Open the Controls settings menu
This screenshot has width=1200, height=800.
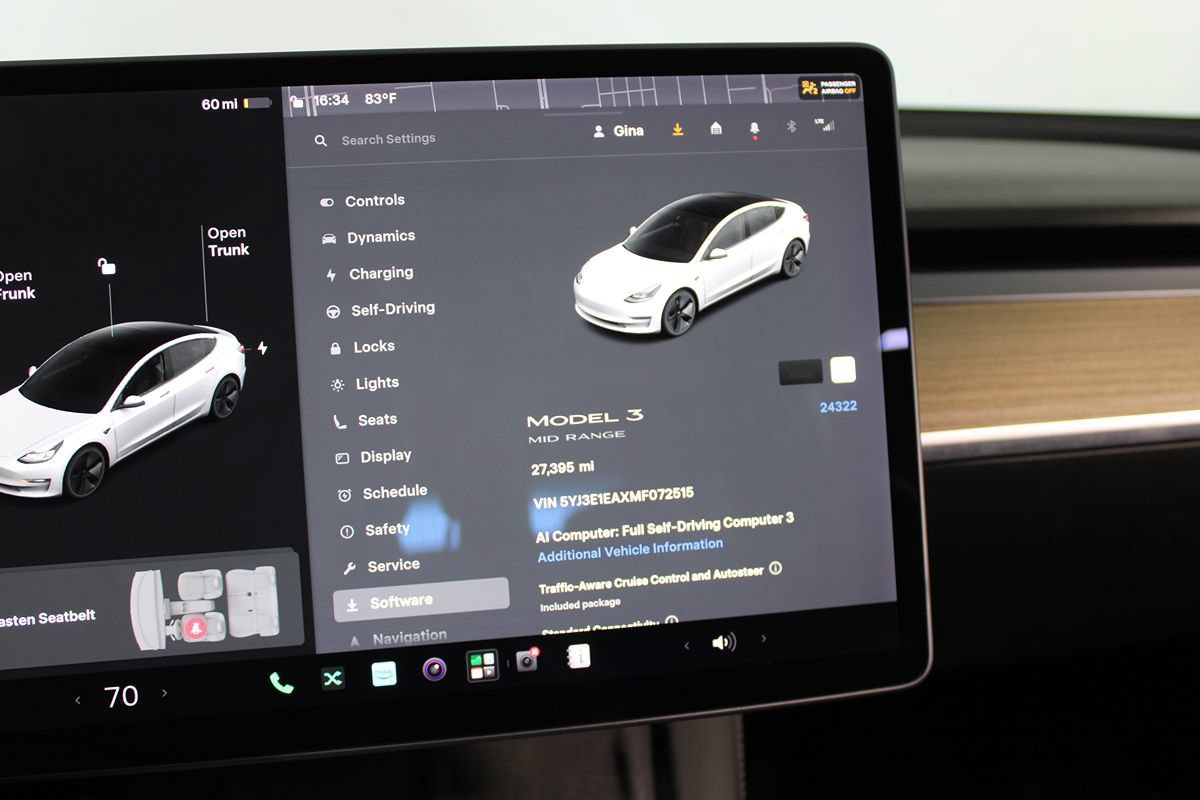tap(362, 201)
